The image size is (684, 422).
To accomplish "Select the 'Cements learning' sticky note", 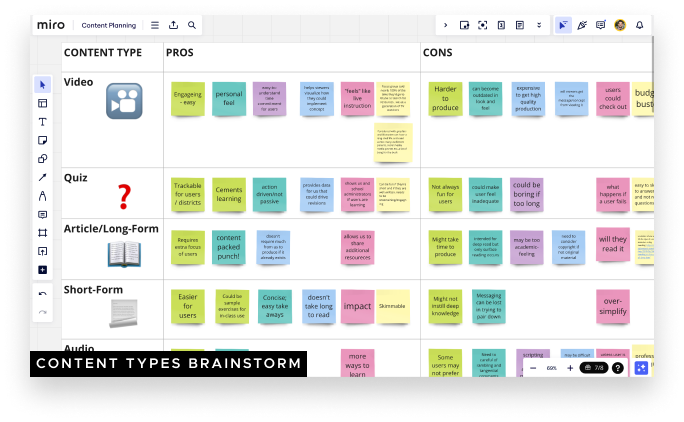I will pyautogui.click(x=229, y=194).
